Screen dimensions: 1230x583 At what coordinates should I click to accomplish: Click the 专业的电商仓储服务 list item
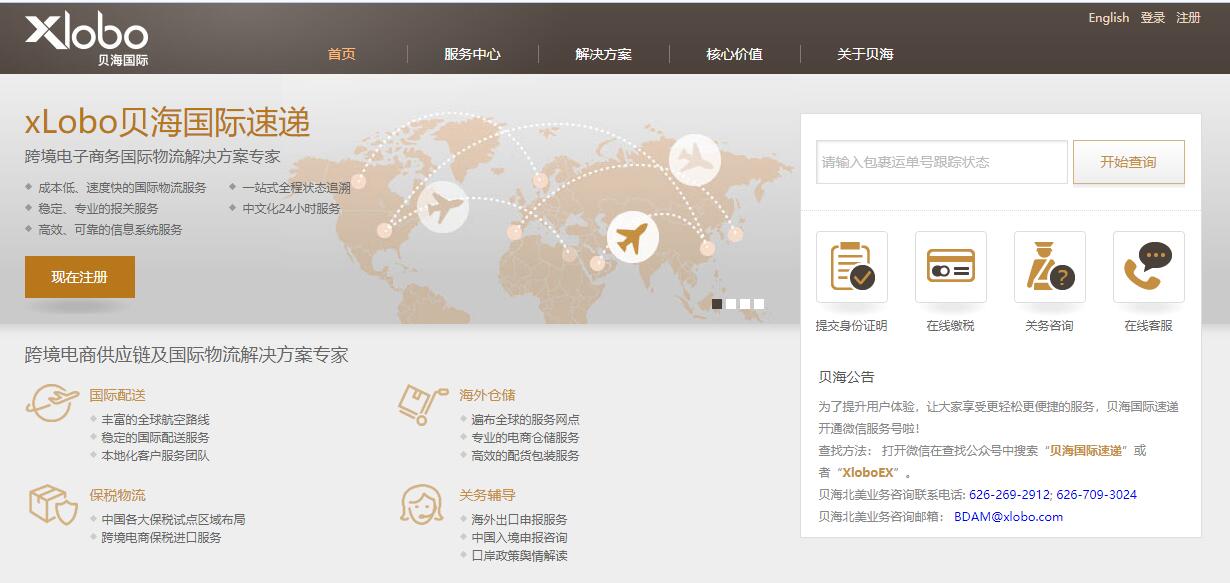525,438
